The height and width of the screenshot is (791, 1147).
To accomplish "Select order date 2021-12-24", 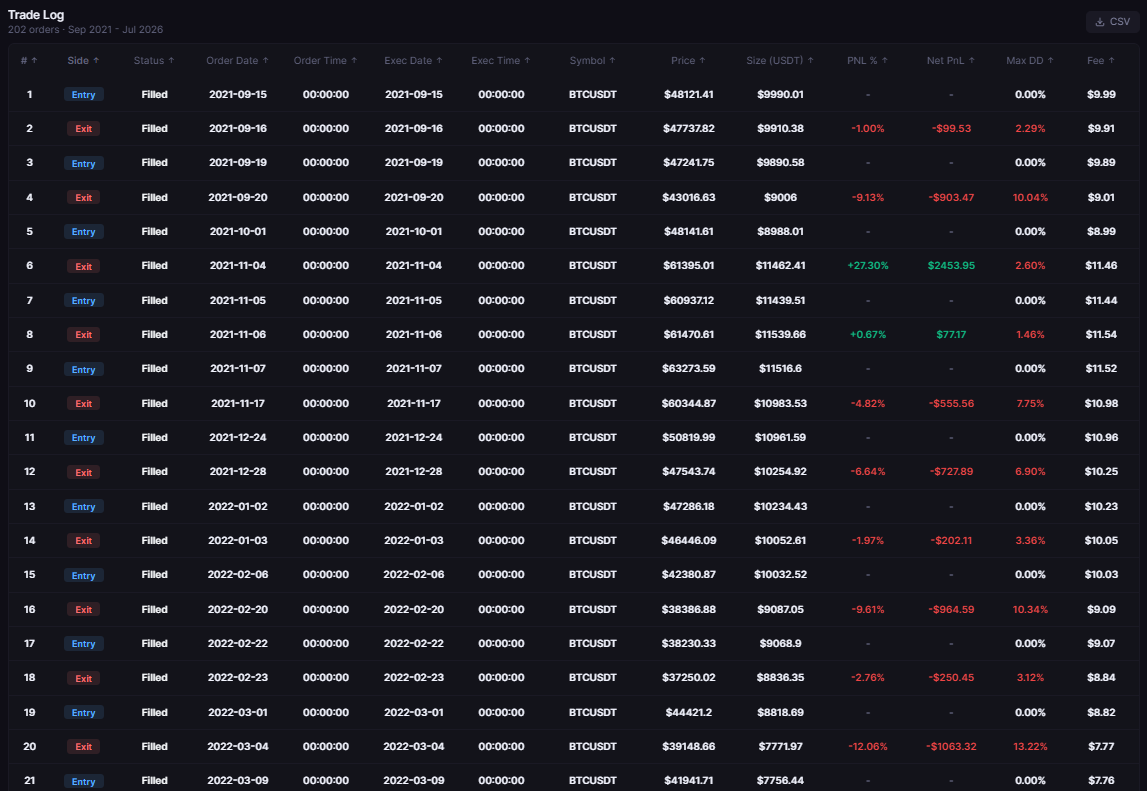I will coord(238,438).
